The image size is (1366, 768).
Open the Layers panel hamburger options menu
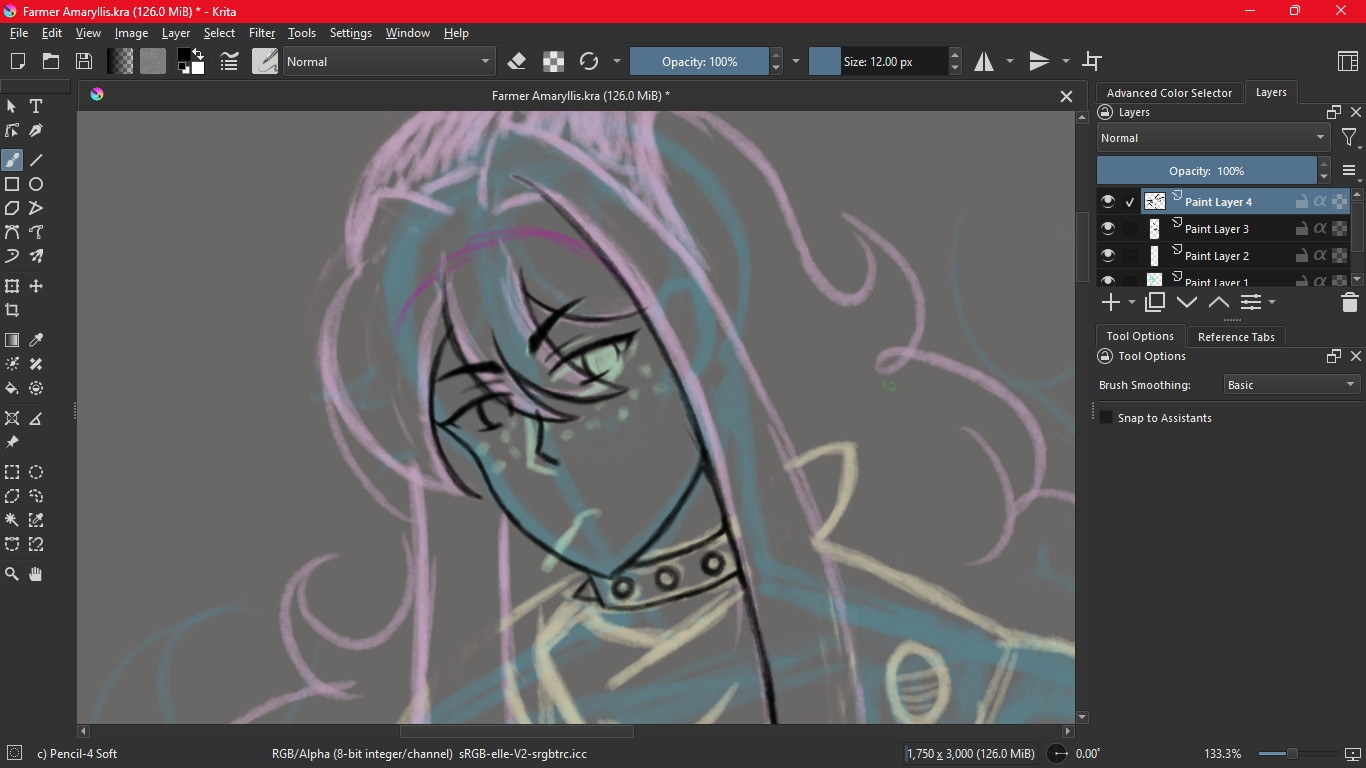pyautogui.click(x=1349, y=171)
